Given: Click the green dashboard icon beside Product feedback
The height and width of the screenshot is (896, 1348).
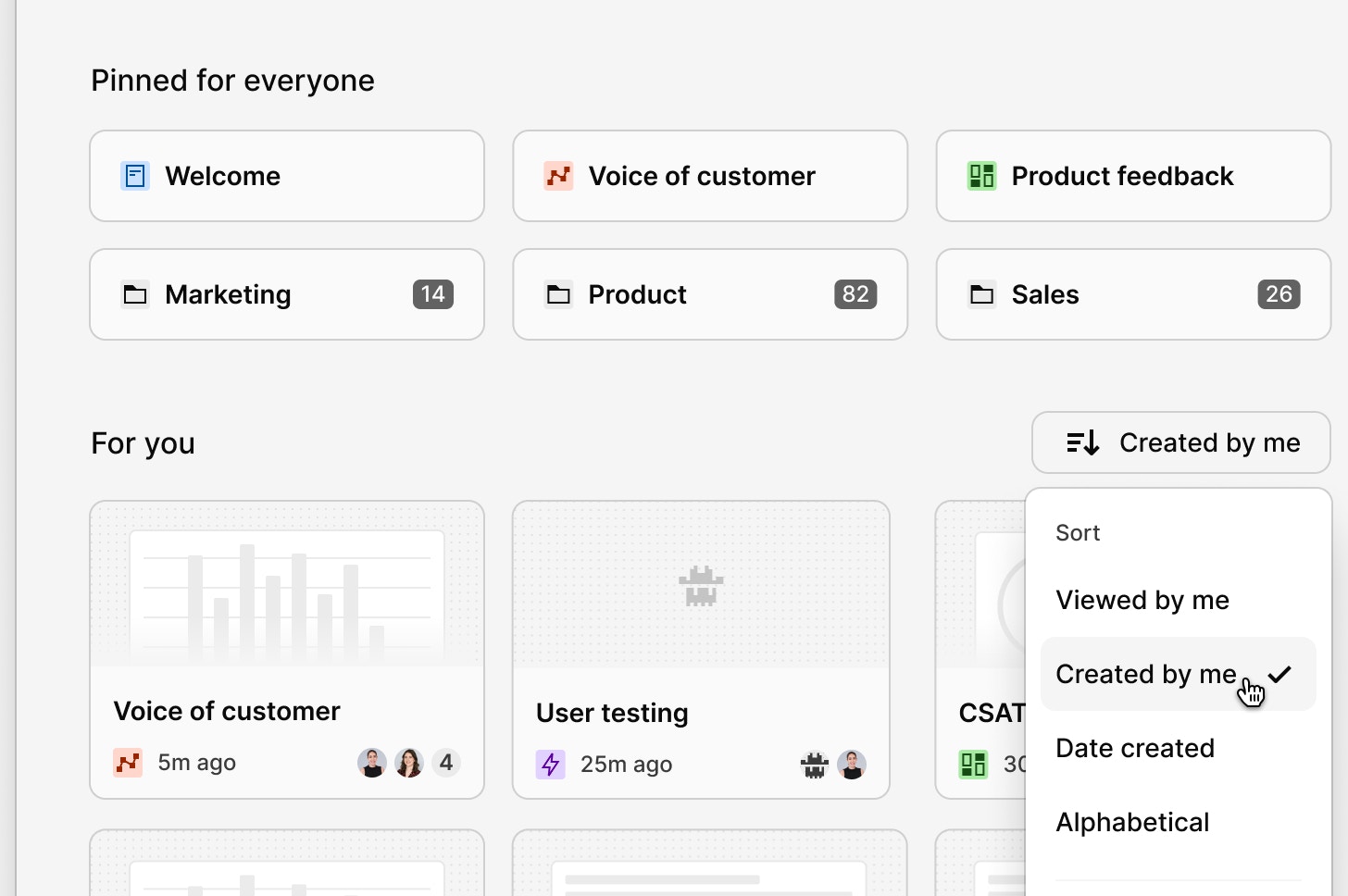Looking at the screenshot, I should click(x=981, y=176).
